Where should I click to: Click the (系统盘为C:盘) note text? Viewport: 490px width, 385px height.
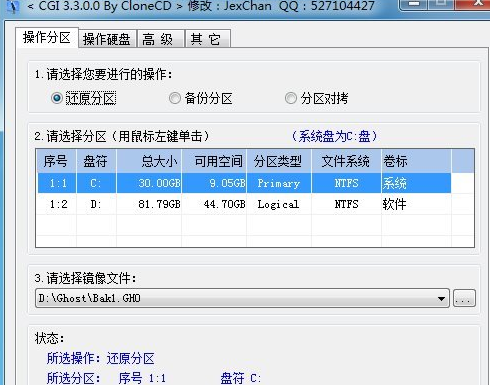point(334,136)
